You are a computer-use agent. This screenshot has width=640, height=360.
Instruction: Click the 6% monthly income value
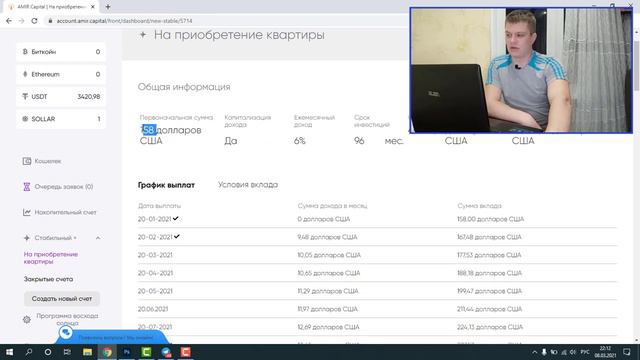coord(300,141)
